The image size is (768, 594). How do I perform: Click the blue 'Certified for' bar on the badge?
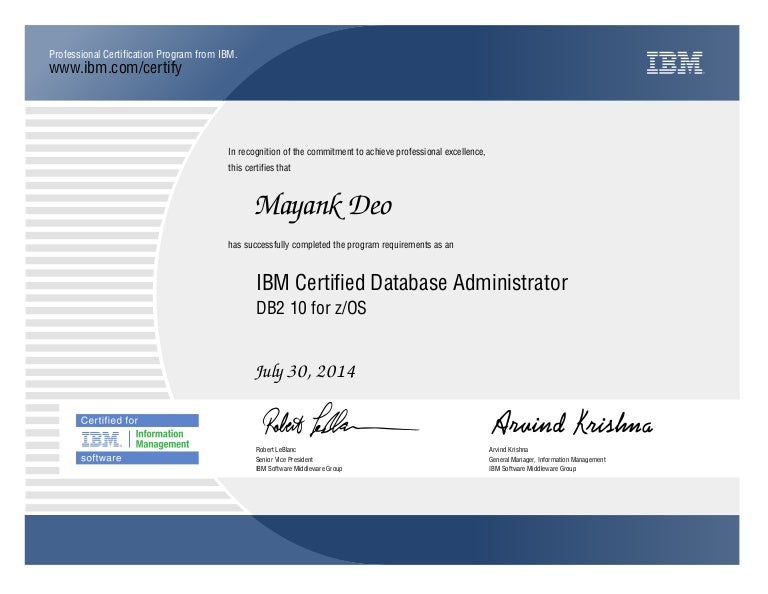tap(138, 421)
